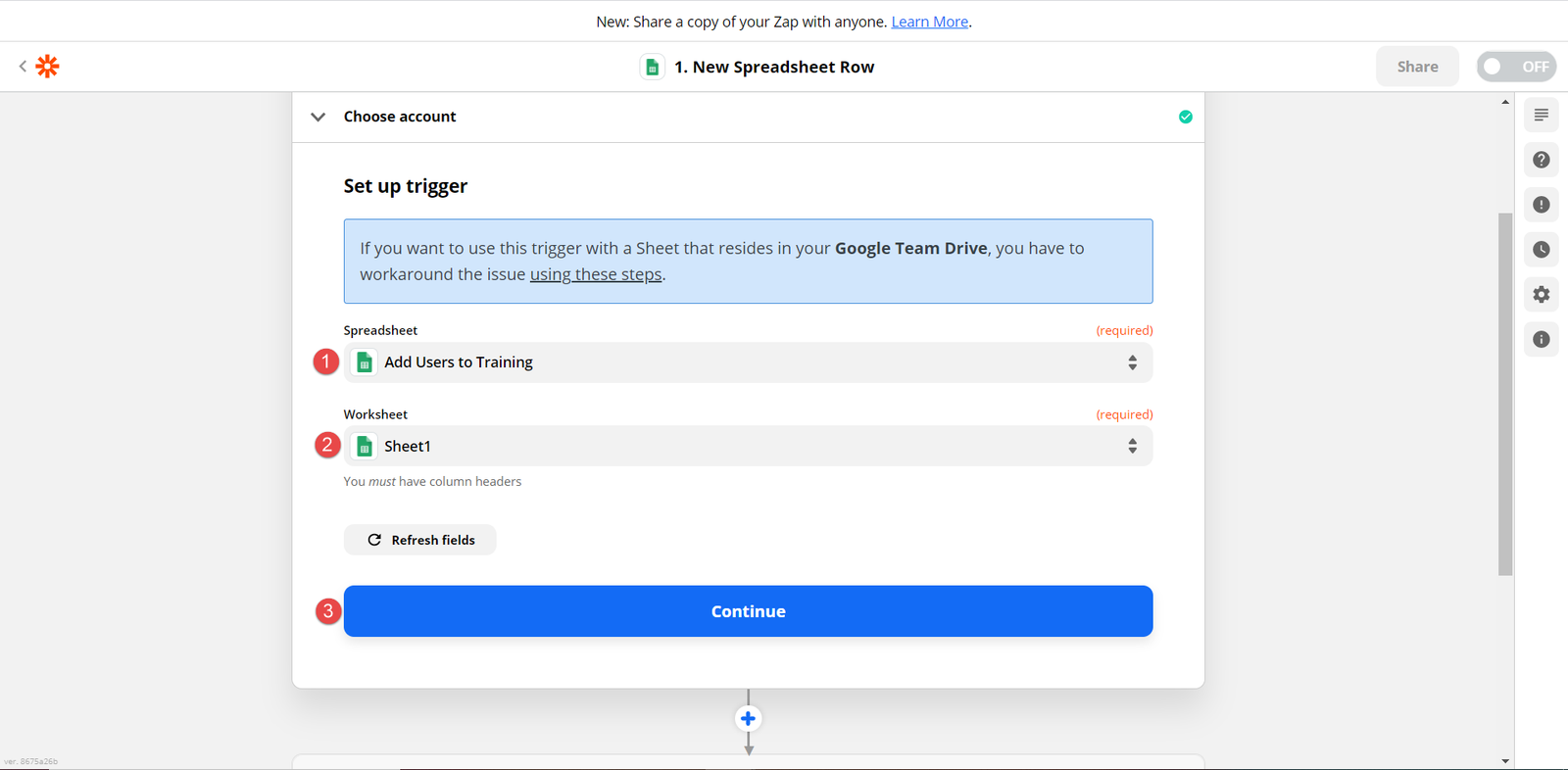Go back using the left arrow

coord(23,67)
